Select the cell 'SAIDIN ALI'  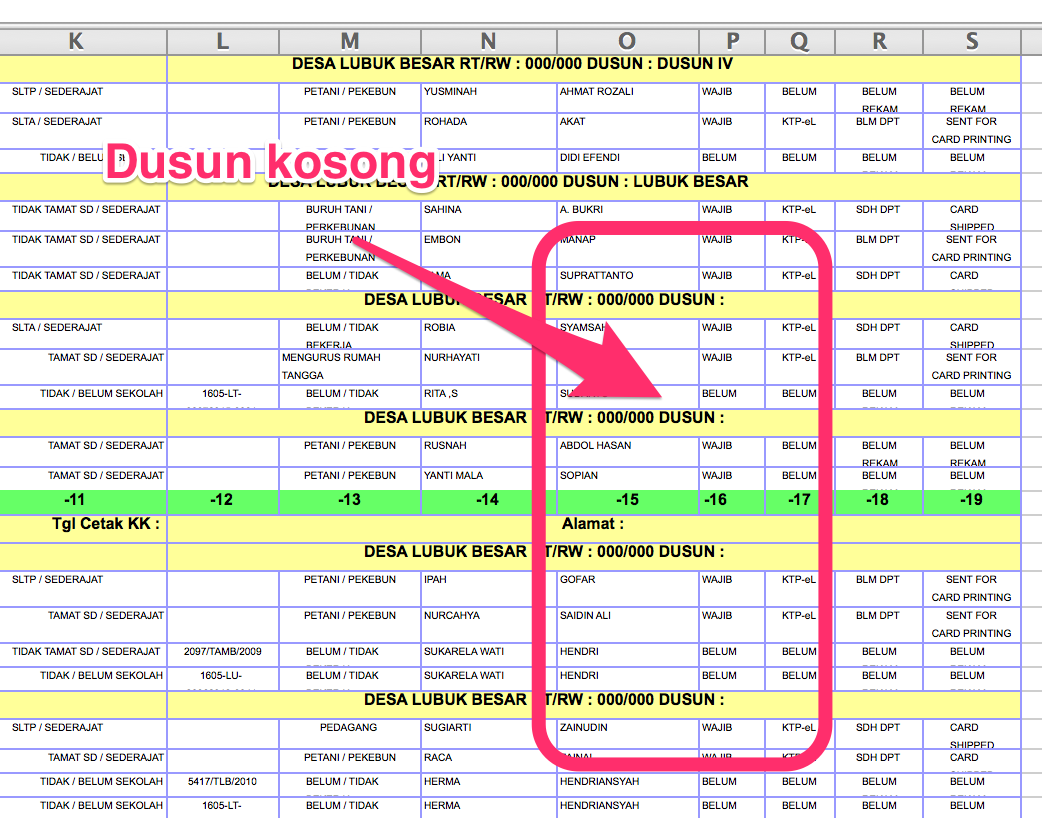point(627,625)
